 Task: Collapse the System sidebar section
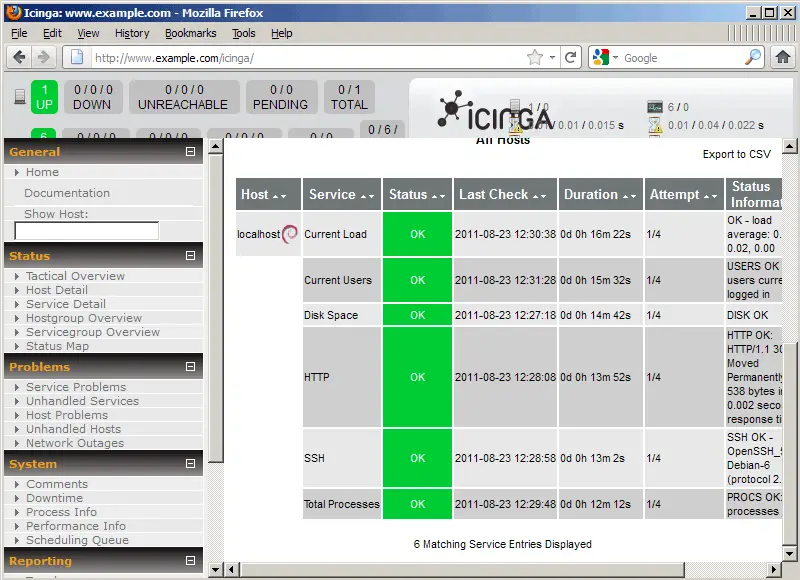coord(190,463)
